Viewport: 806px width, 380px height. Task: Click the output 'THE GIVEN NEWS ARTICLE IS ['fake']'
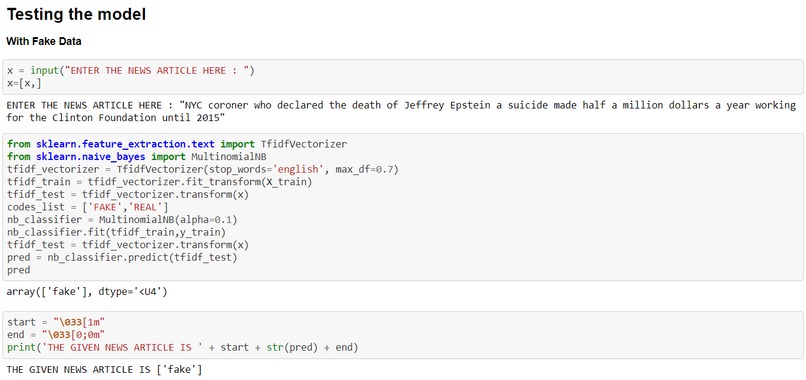click(104, 369)
